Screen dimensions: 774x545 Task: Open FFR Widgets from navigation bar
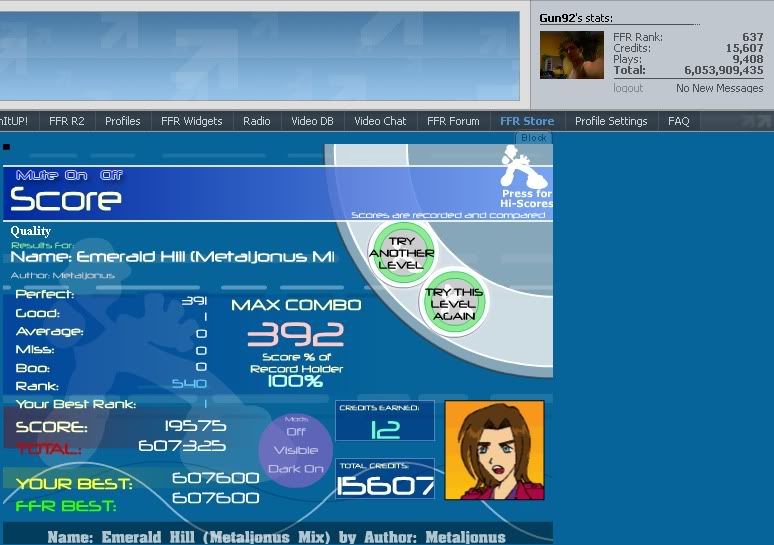(191, 121)
